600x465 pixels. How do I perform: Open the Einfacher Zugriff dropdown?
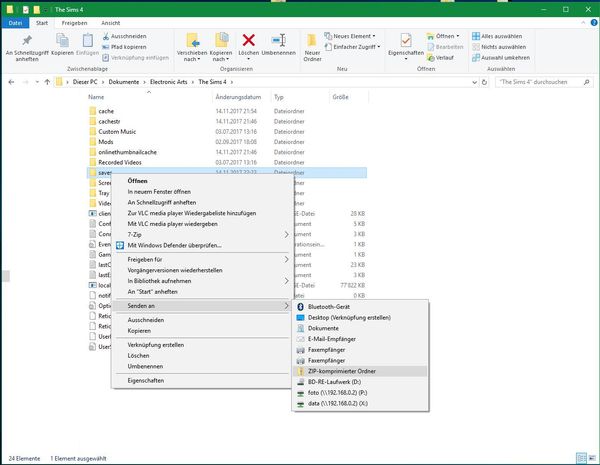352,47
